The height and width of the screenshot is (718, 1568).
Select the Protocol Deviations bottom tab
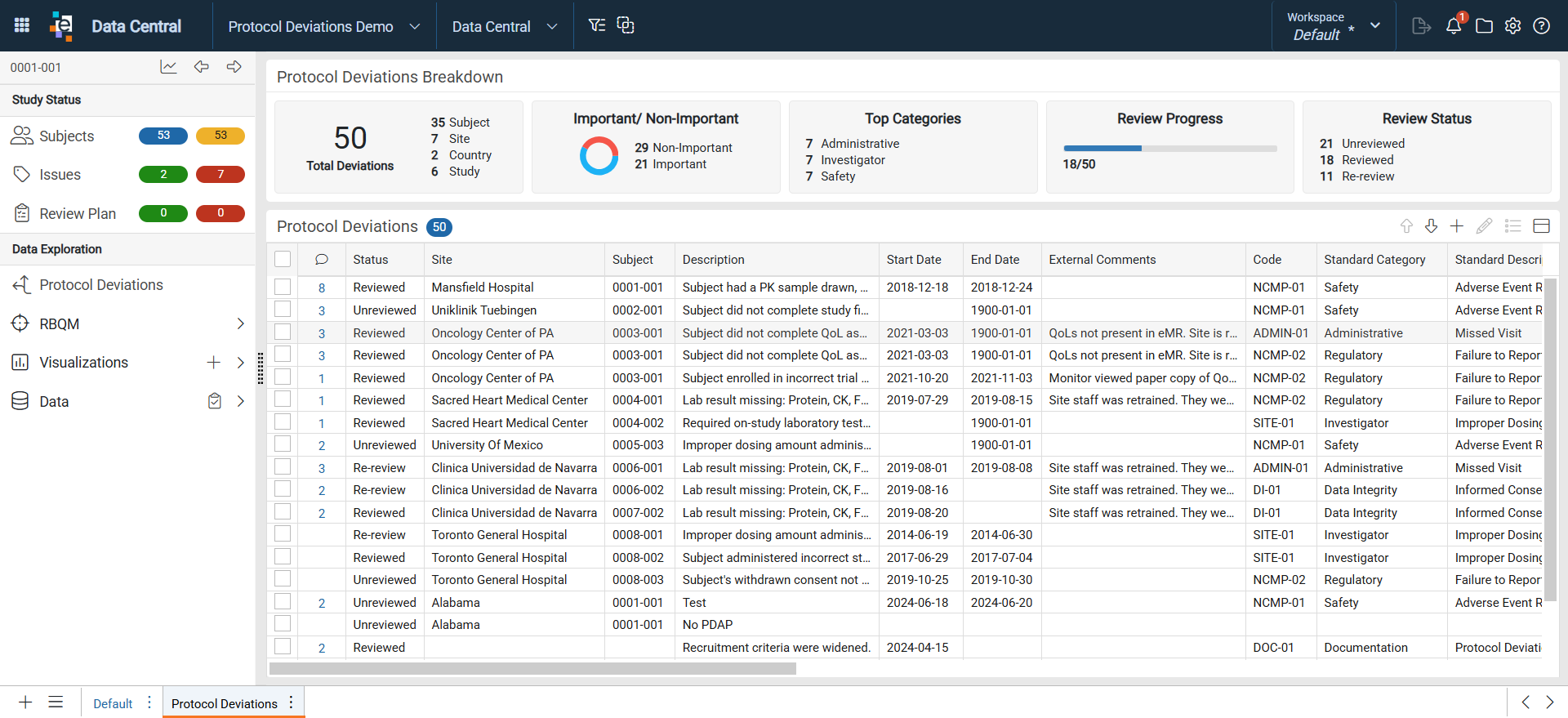click(x=225, y=703)
